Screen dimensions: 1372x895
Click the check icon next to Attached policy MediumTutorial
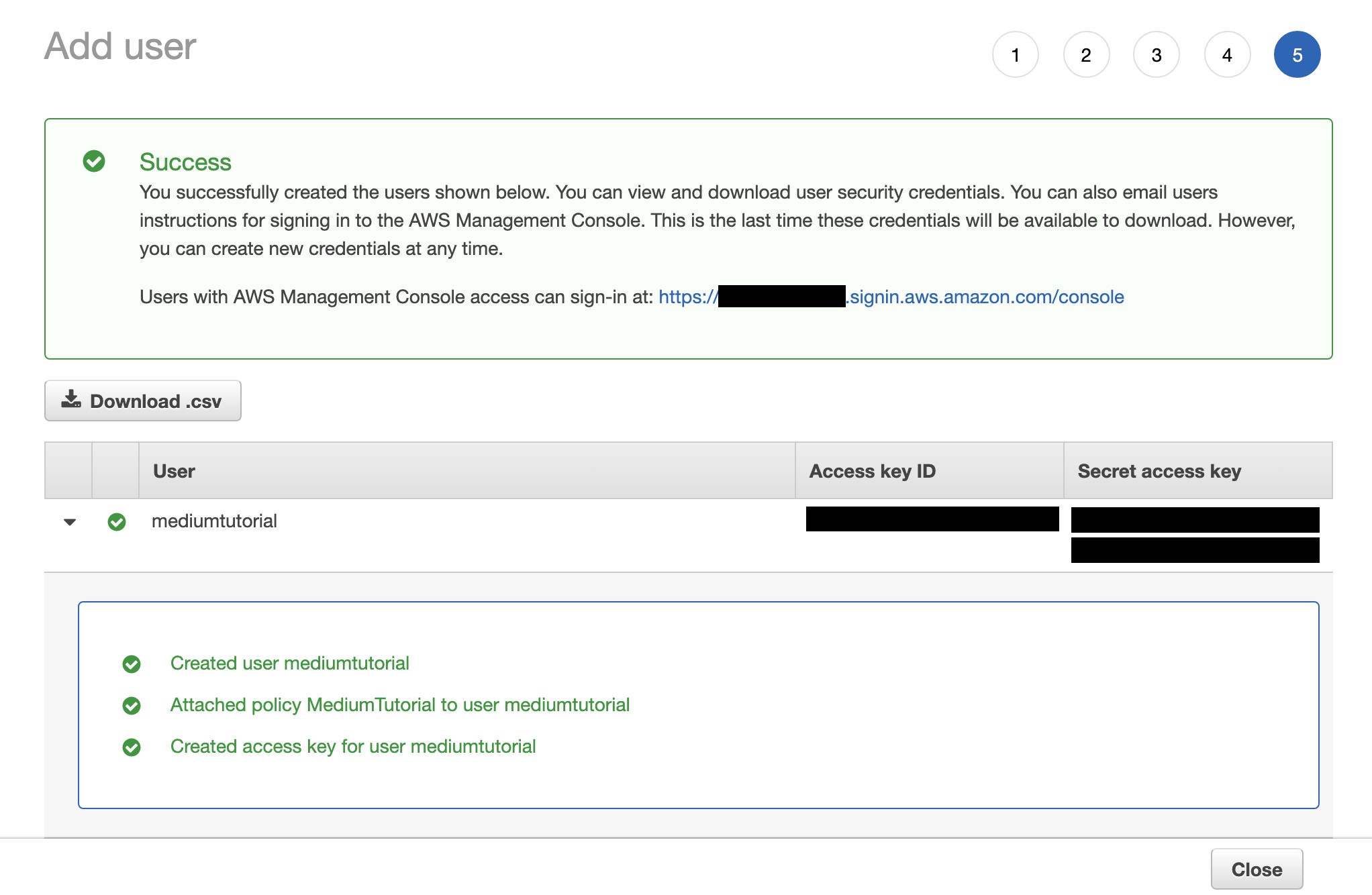132,706
